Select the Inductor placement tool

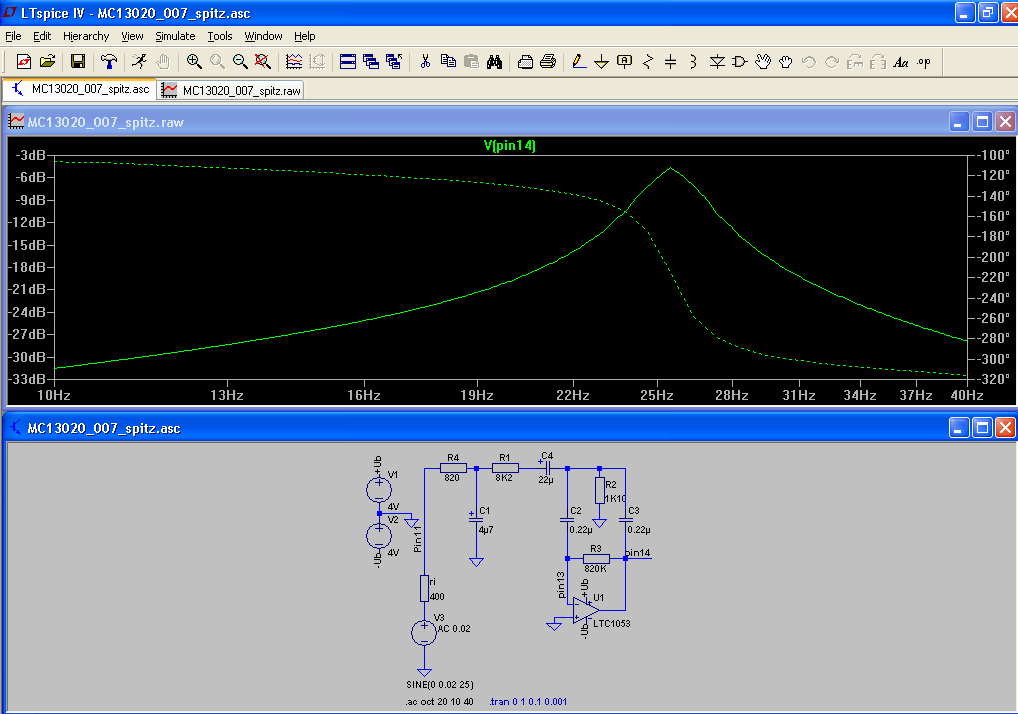693,62
